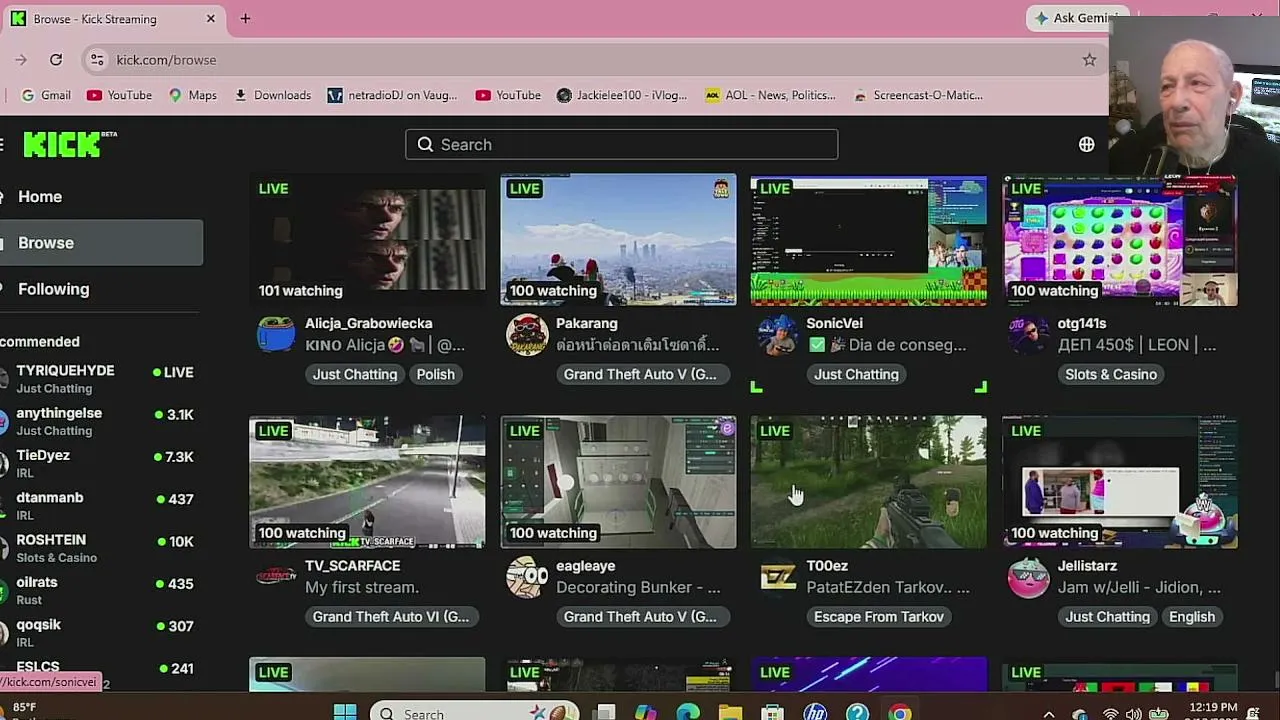The width and height of the screenshot is (1280, 720).
Task: Open the Gmail bookmark
Action: (x=46, y=95)
